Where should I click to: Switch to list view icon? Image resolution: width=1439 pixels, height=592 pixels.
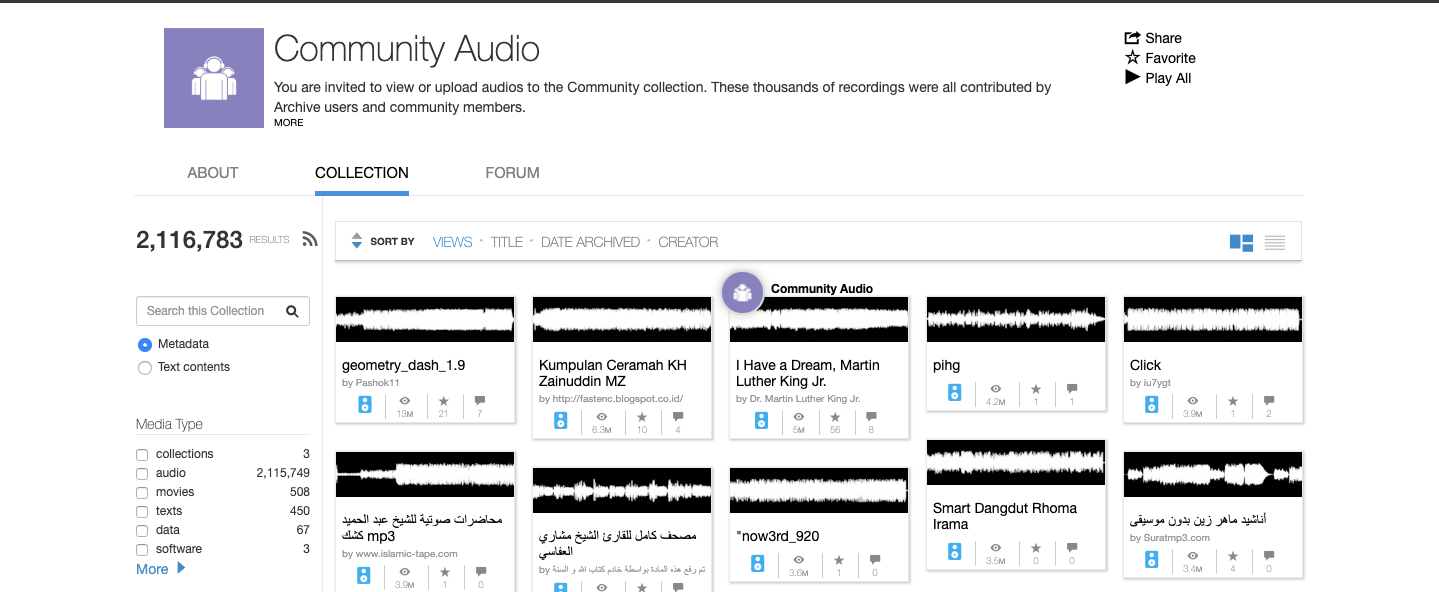[x=1274, y=242]
